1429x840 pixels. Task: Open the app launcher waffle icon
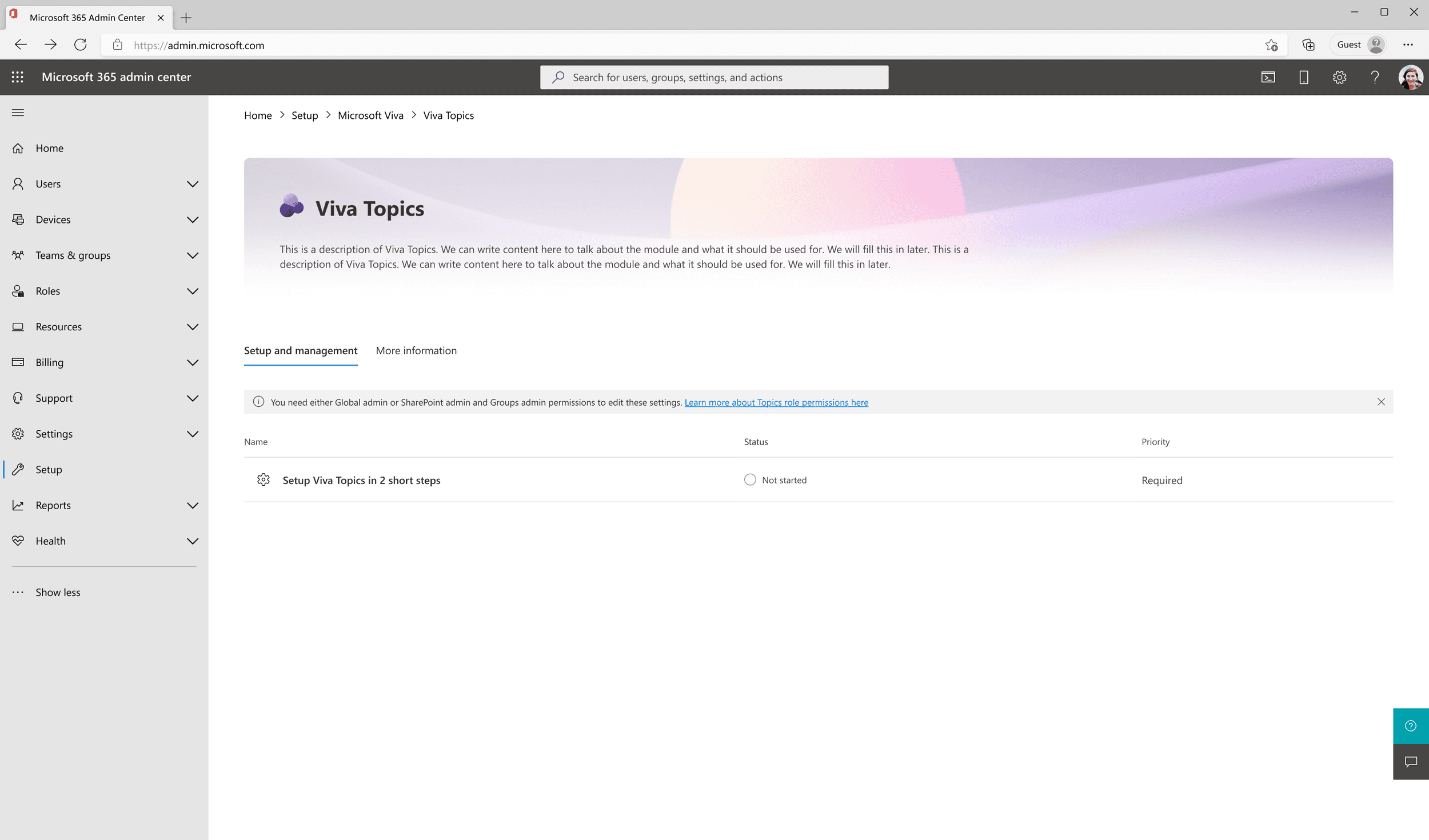tap(18, 77)
